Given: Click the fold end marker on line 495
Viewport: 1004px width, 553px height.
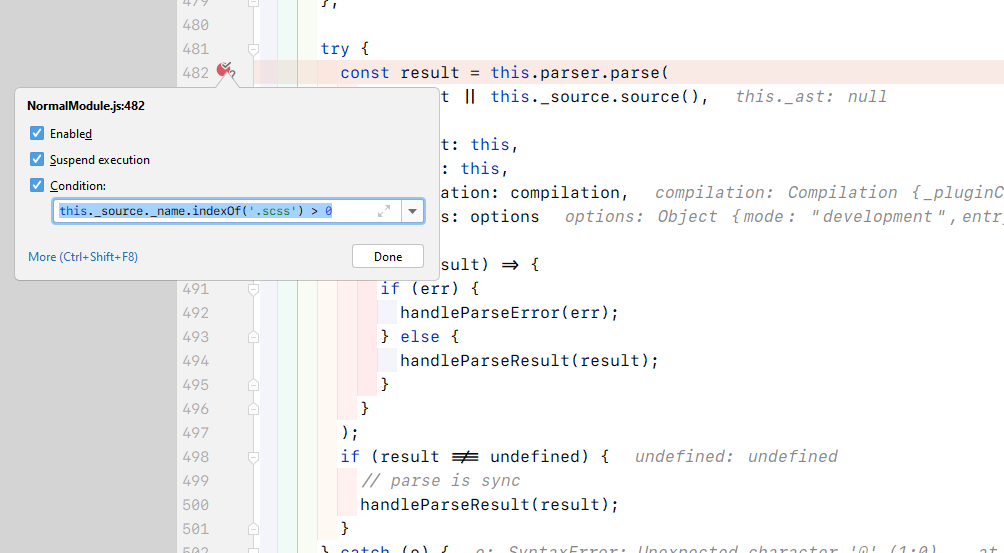Looking at the screenshot, I should click(254, 385).
